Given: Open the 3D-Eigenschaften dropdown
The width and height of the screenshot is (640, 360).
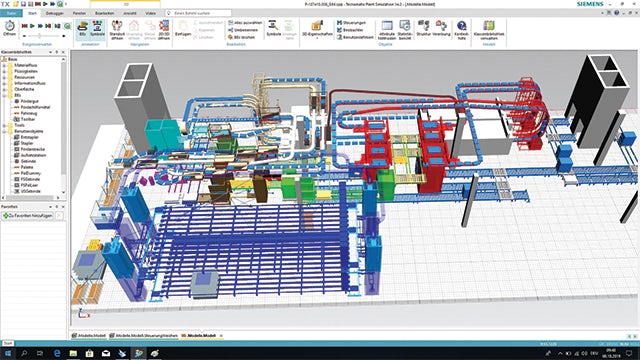Looking at the screenshot, I should 317,30.
